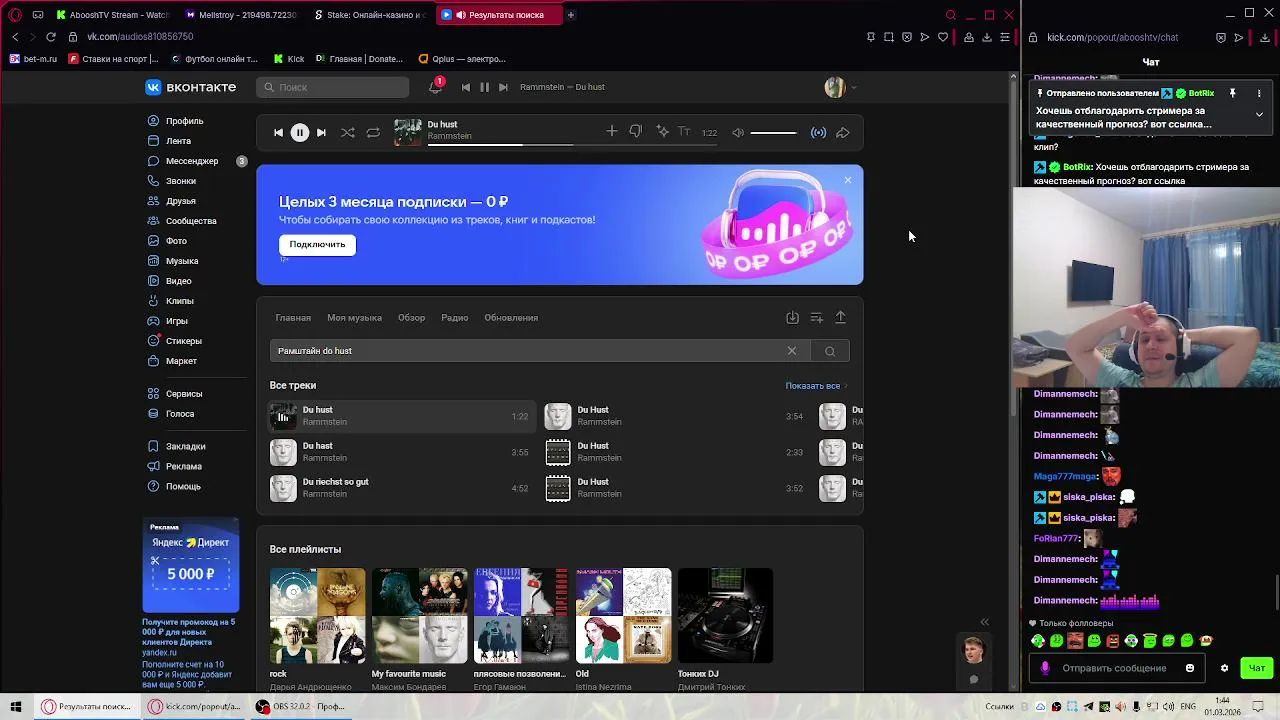Clear the music search query
1280x720 pixels.
pos(792,351)
